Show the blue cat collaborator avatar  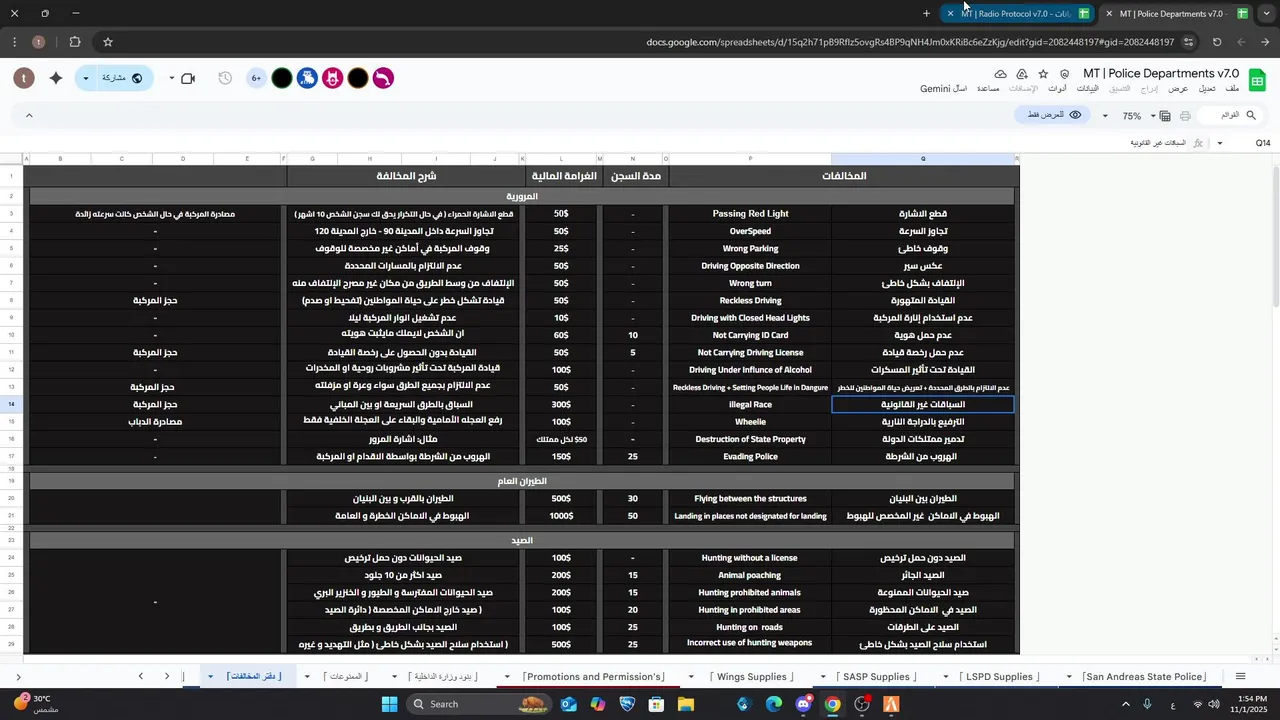[307, 78]
